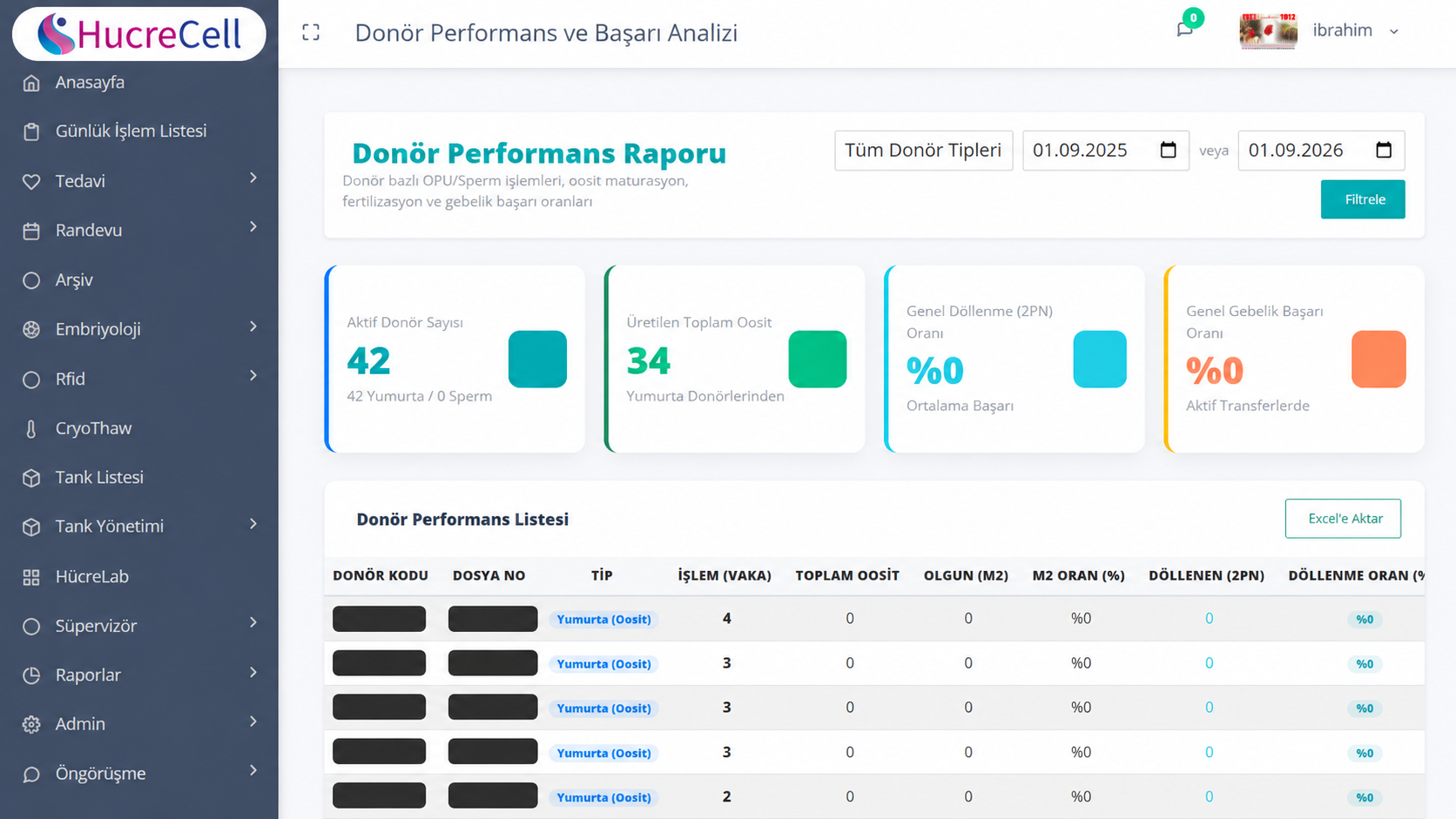The image size is (1456, 819).
Task: Open notifications message icon in header
Action: click(x=1184, y=30)
